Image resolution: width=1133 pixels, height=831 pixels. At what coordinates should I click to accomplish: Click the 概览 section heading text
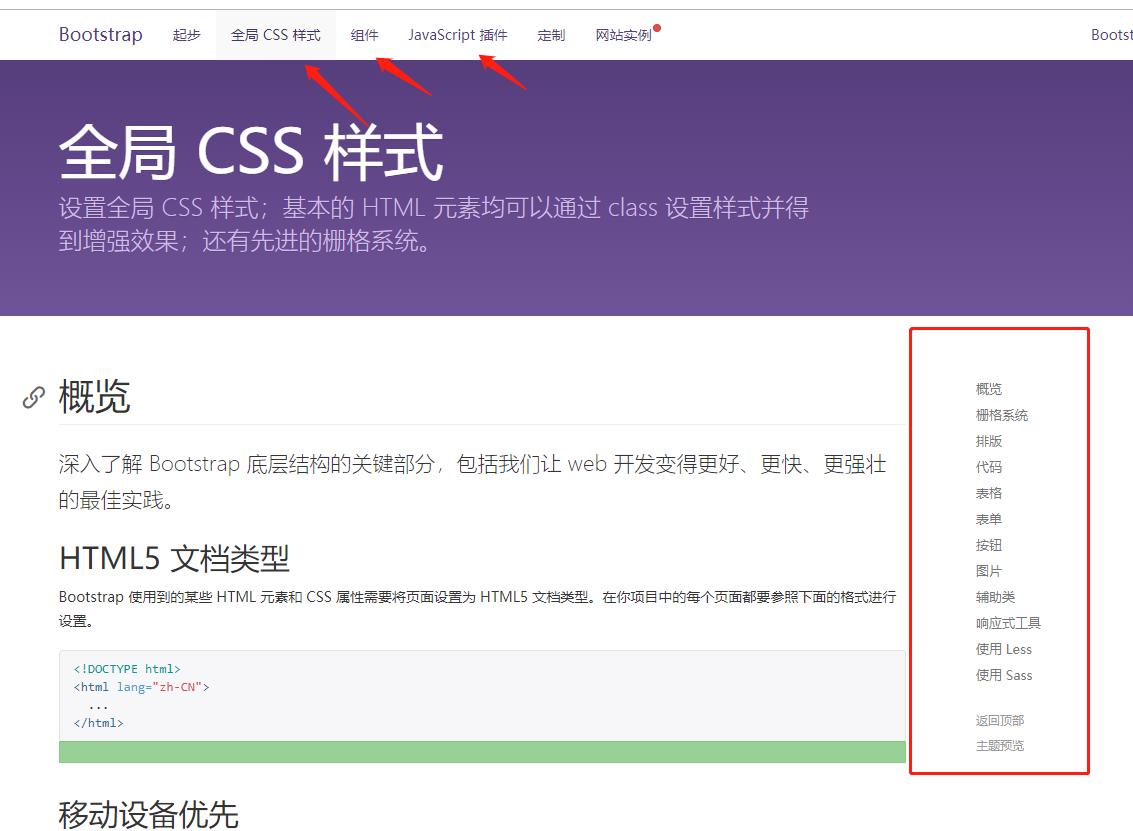coord(95,397)
